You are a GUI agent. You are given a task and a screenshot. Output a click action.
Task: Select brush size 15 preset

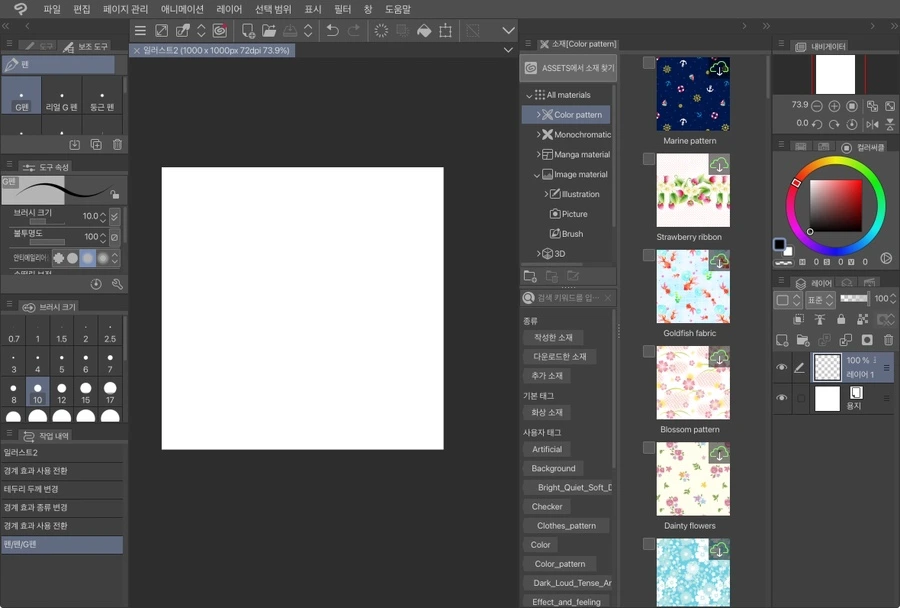[x=86, y=393]
